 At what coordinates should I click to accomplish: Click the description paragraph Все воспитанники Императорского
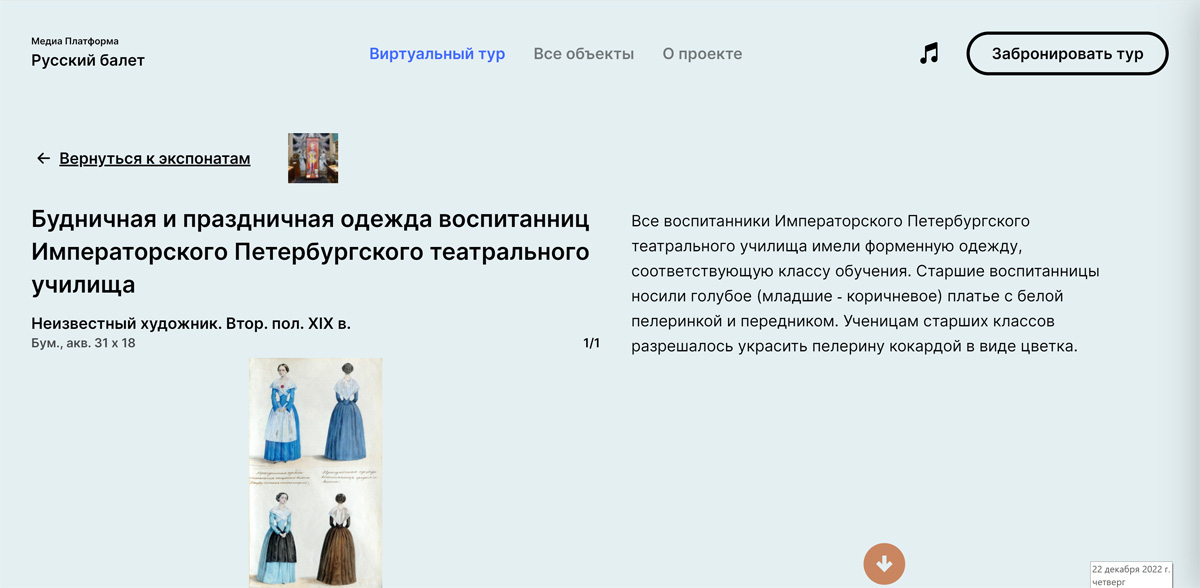point(866,283)
